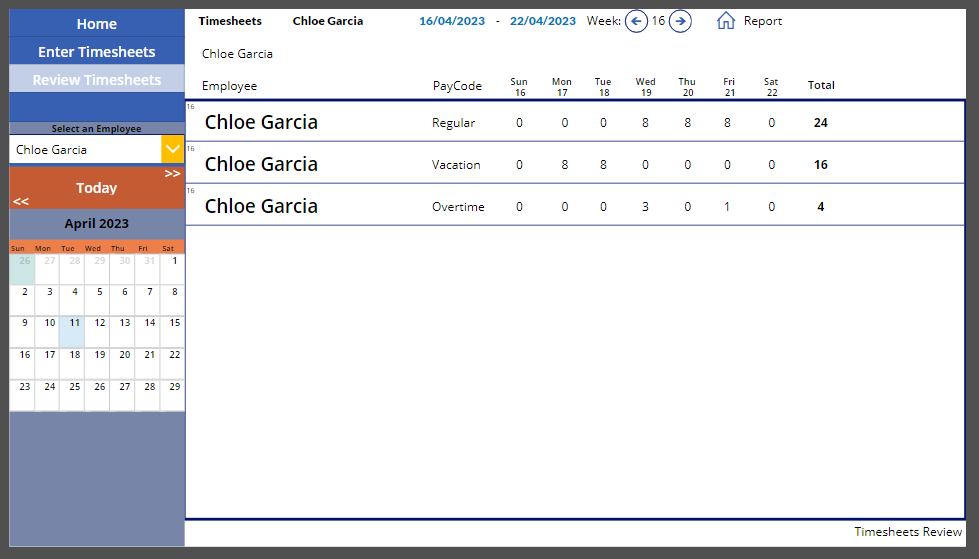
Task: Click Vacation row total 16
Action: pos(820,165)
